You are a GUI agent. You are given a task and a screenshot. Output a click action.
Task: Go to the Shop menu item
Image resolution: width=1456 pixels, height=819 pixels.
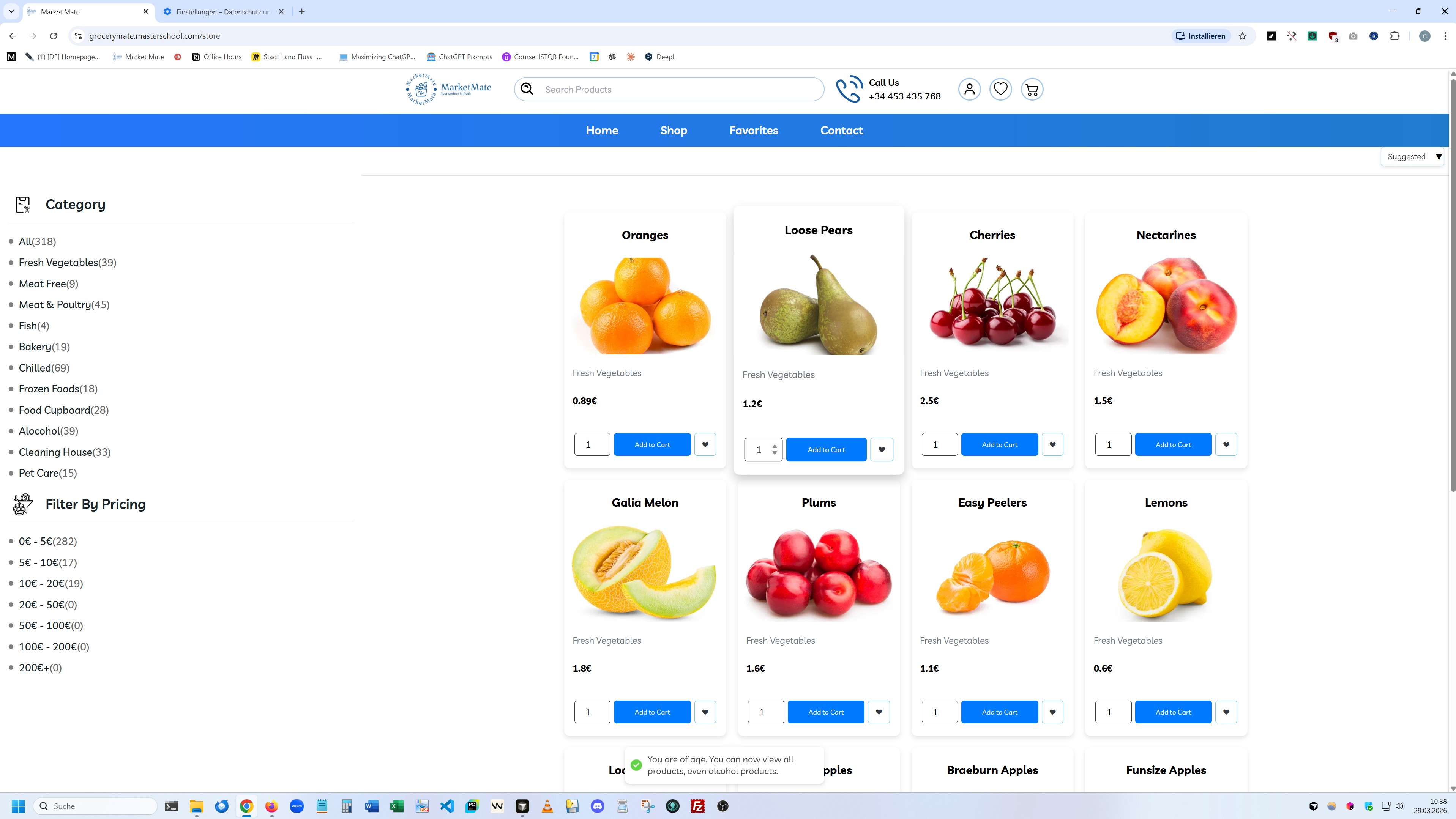click(x=673, y=131)
